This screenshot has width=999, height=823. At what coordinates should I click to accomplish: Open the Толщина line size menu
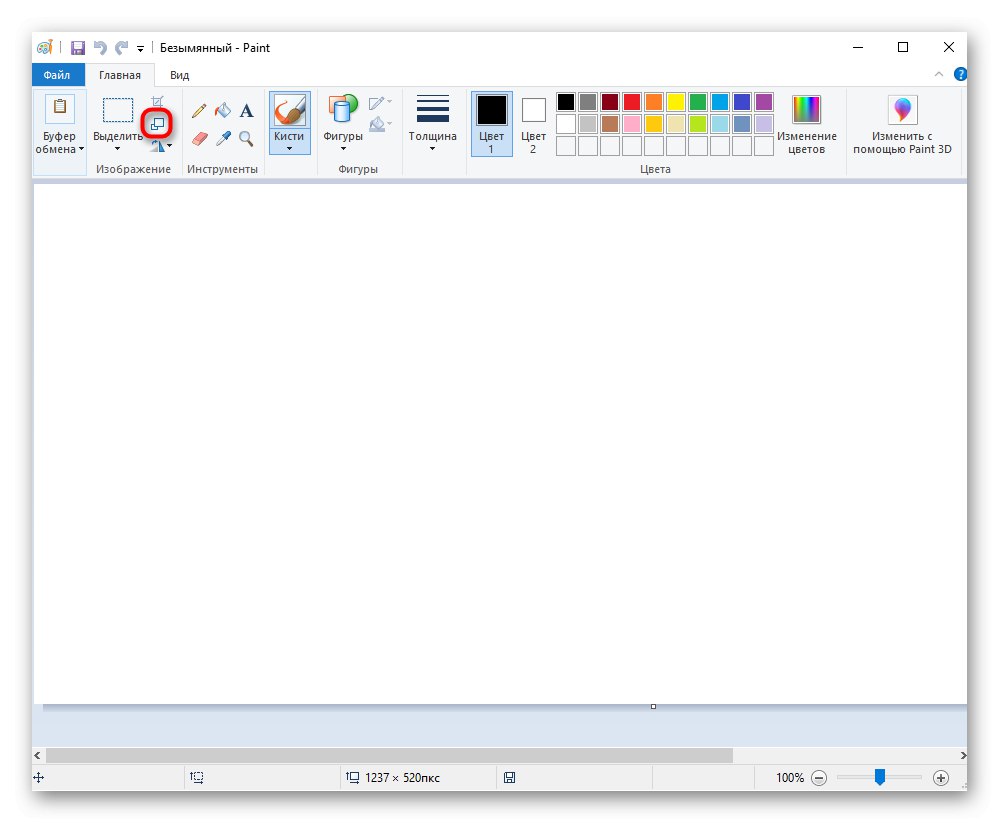(432, 124)
